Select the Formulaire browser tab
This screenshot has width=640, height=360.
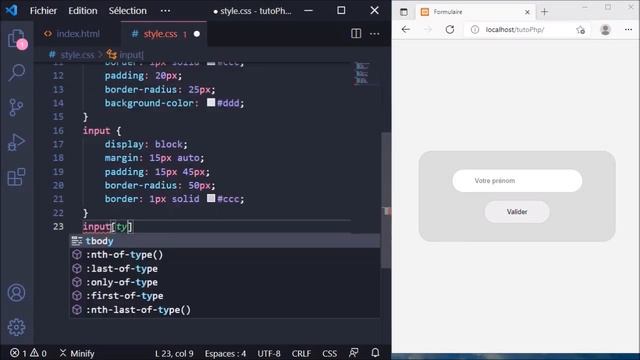[476, 12]
